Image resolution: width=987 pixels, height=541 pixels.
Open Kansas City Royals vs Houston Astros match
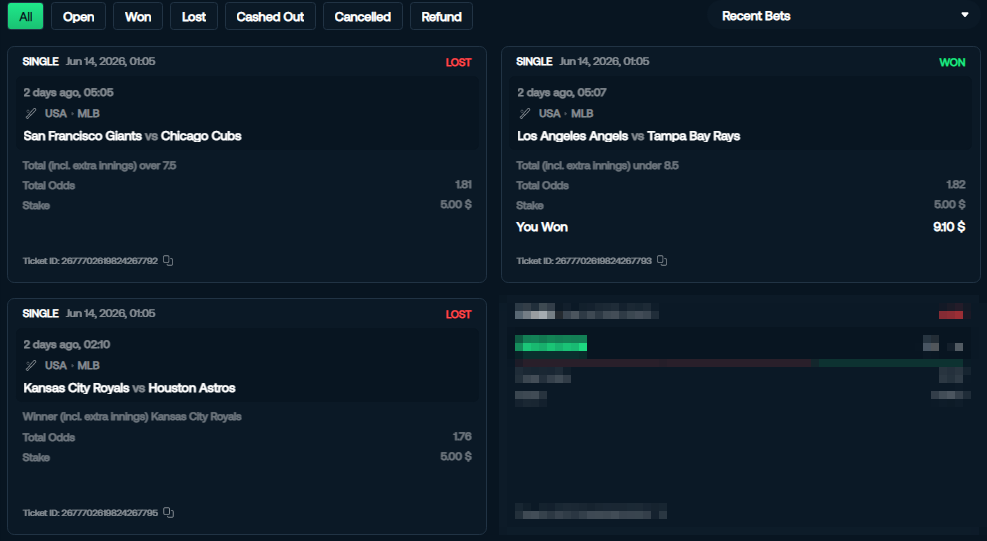129,388
